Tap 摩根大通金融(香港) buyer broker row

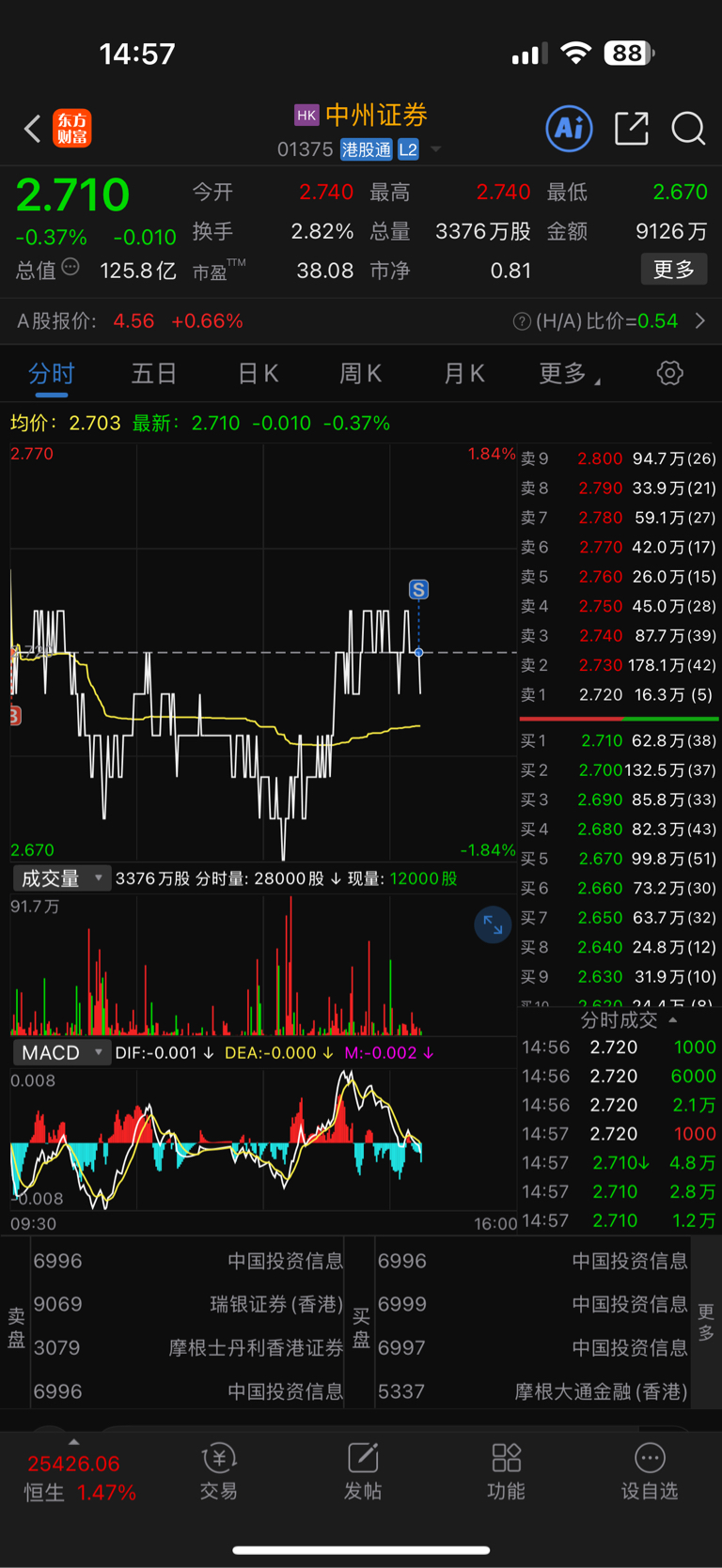point(532,1391)
